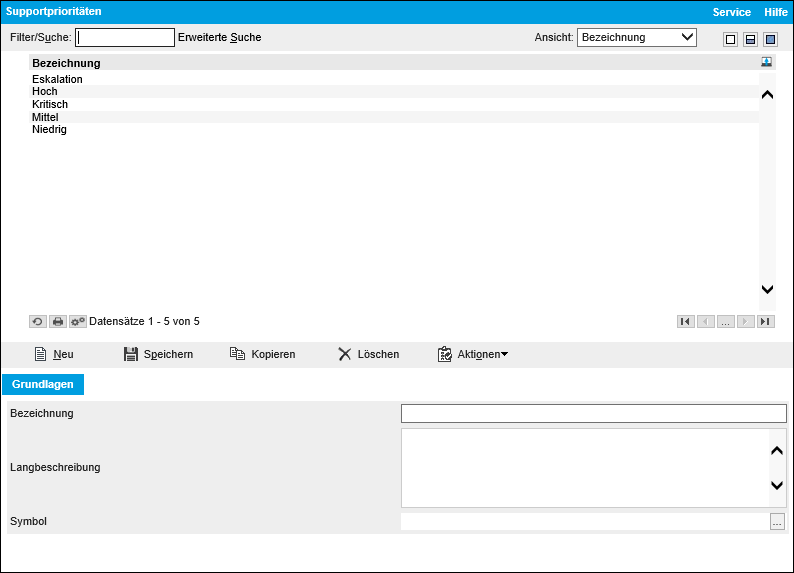This screenshot has height=573, width=794.
Task: Click the export icon in list header
Action: point(766,62)
